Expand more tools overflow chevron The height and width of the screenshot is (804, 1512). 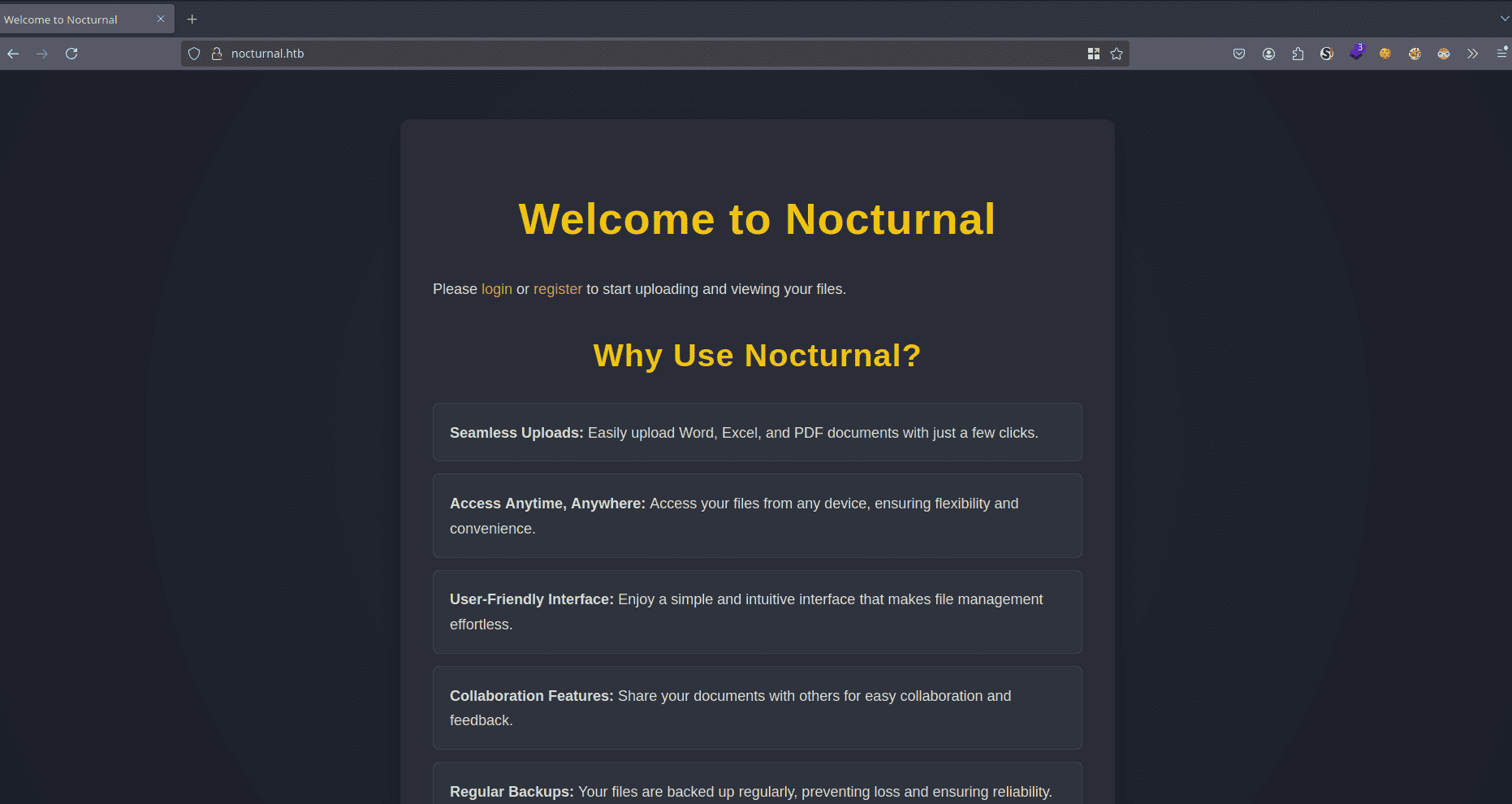tap(1472, 54)
